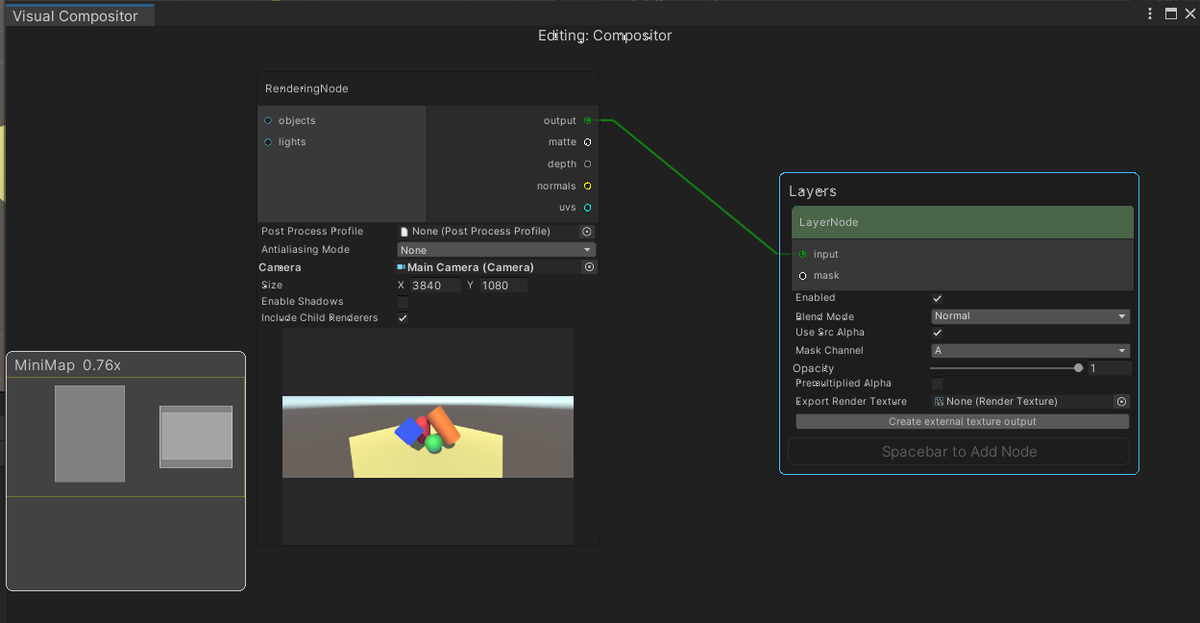Enable the Enable Shadows checkbox
The width and height of the screenshot is (1200, 623).
[x=403, y=301]
